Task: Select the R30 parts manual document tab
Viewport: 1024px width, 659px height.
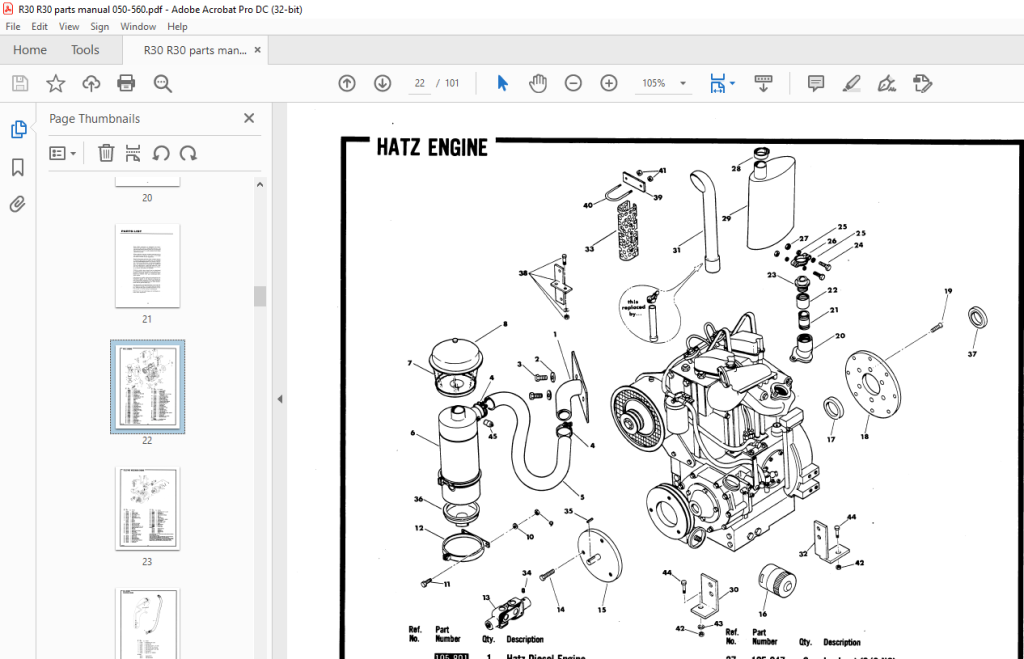Action: [195, 50]
